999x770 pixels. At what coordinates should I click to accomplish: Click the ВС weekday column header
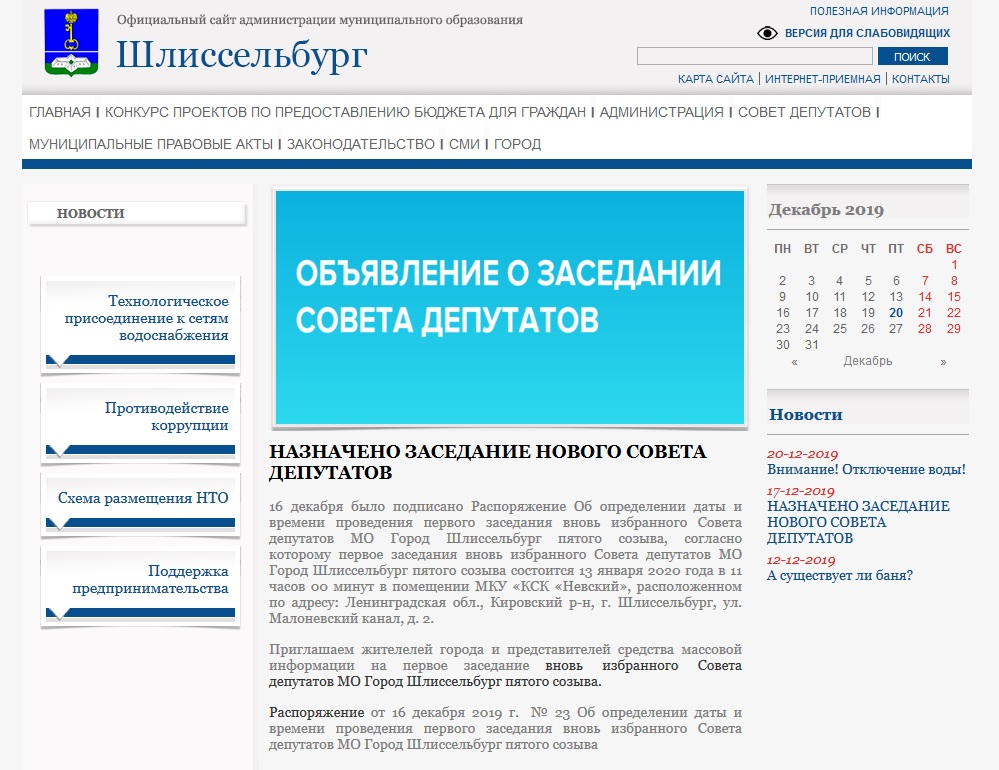point(953,248)
